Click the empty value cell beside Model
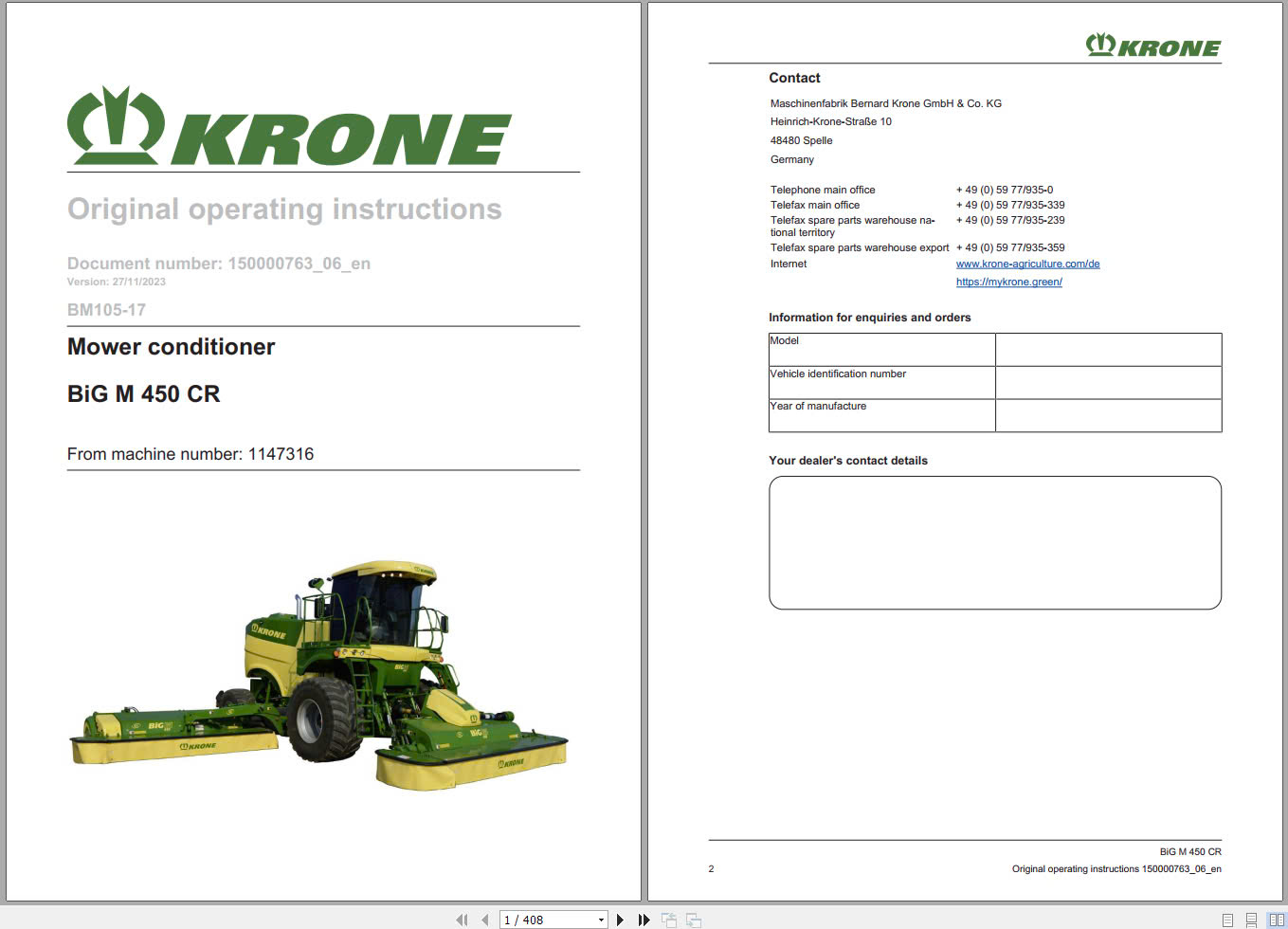This screenshot has height=929, width=1288. (x=1109, y=350)
